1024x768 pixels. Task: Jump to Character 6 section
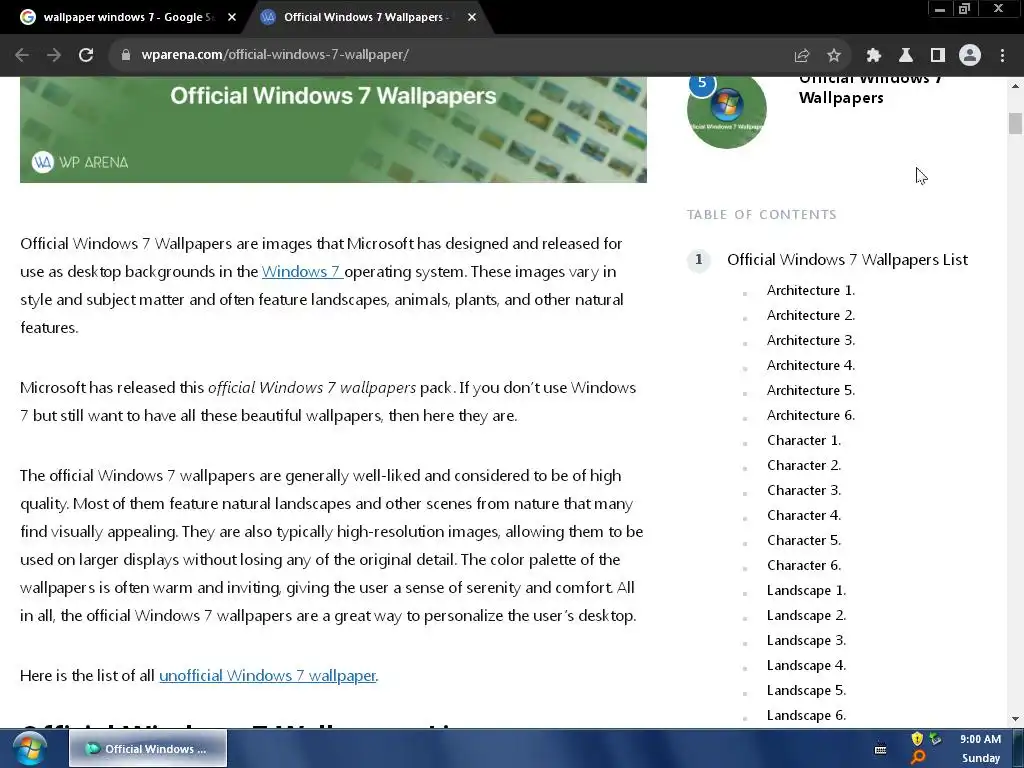pos(804,566)
